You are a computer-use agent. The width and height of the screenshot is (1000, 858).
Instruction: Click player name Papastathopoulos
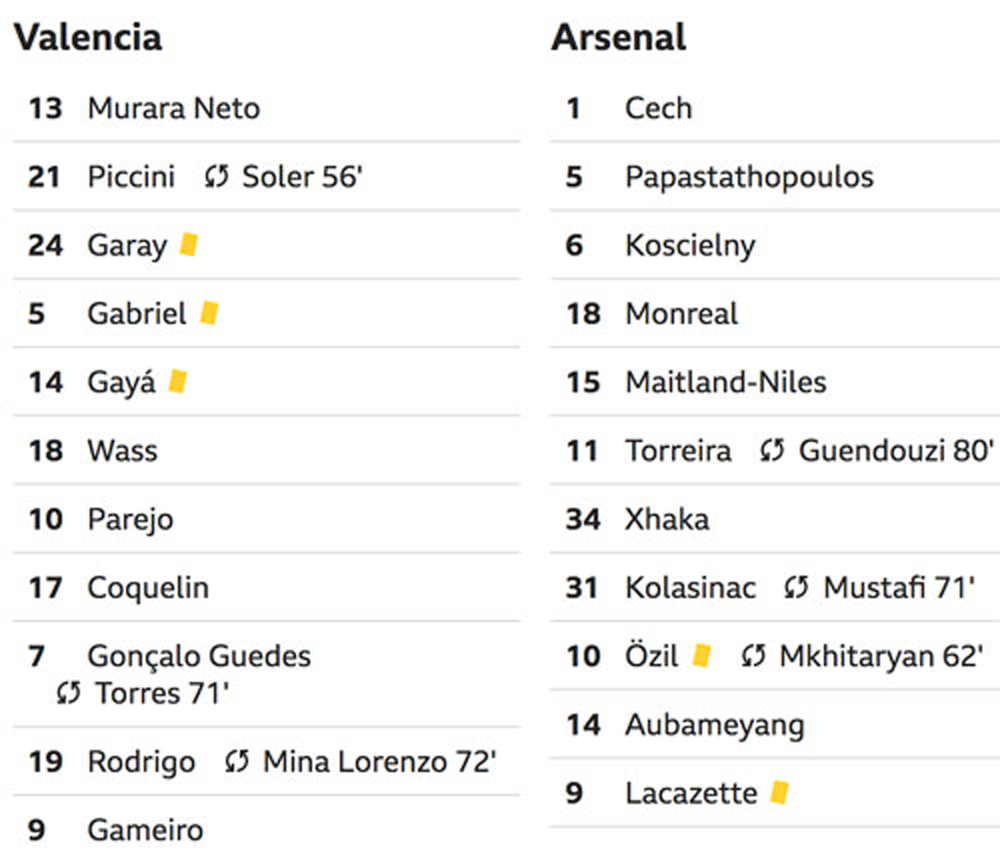(749, 177)
